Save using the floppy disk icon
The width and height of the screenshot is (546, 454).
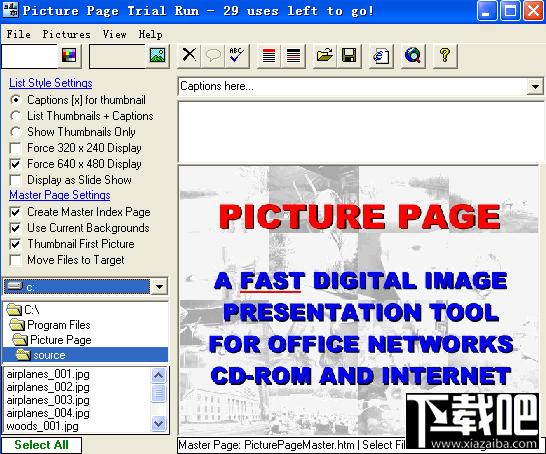tap(349, 56)
